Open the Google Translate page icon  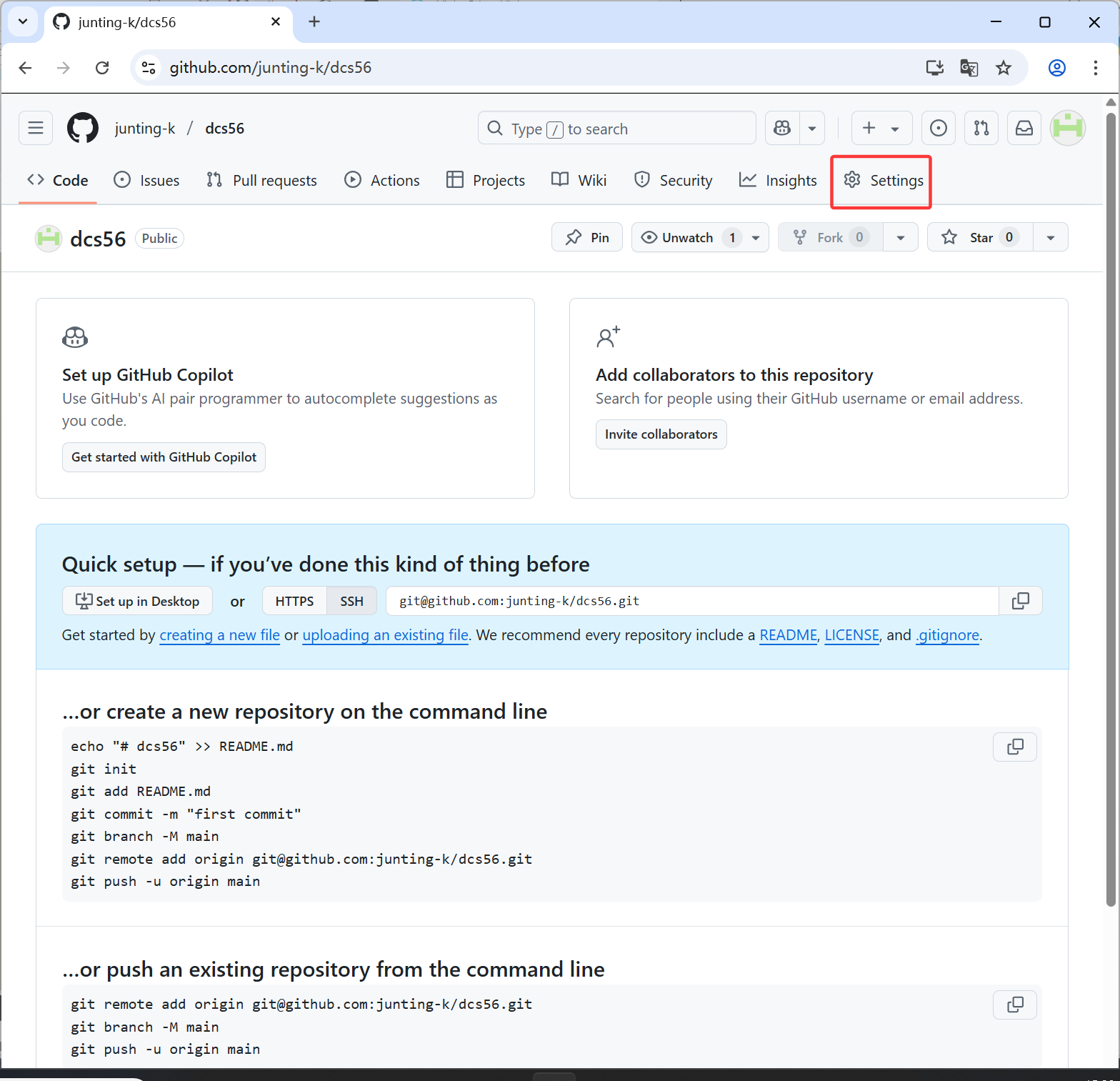click(969, 68)
